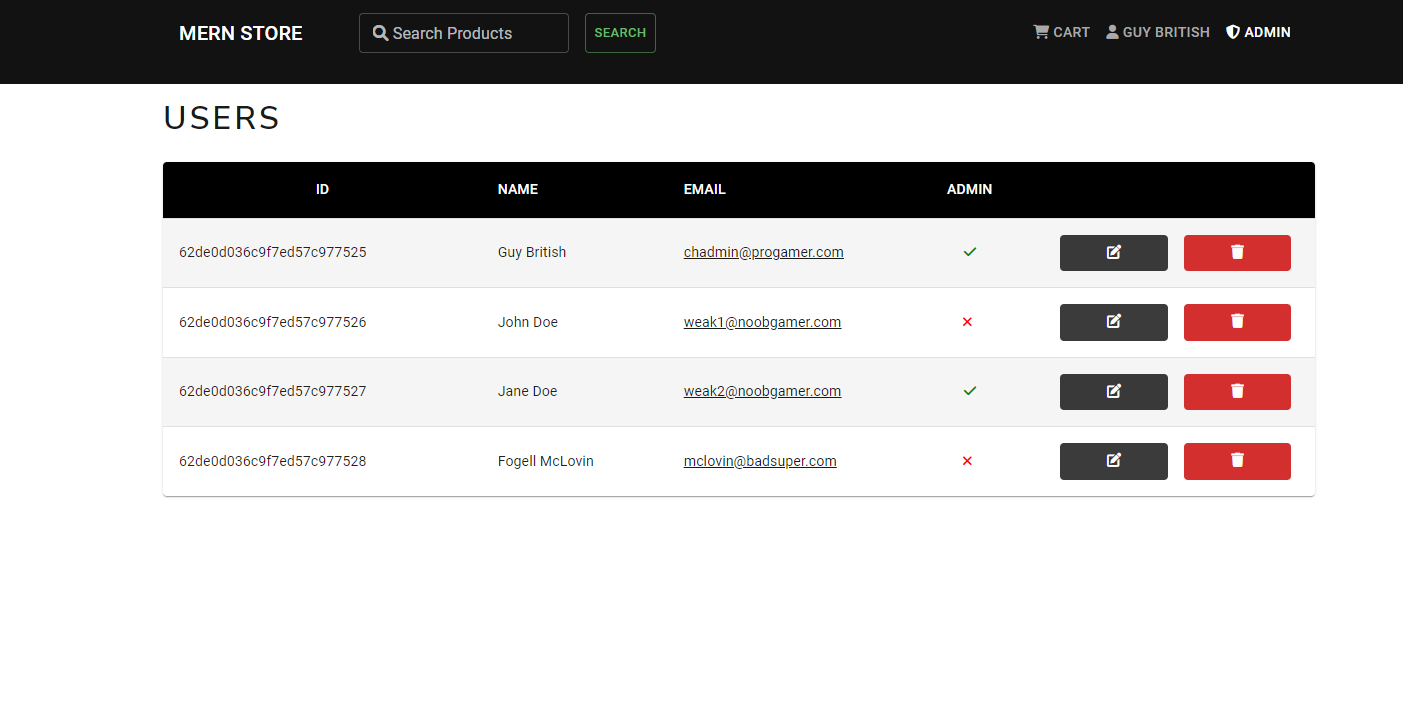Click the name cell Jane Doe
Image resolution: width=1403 pixels, height=705 pixels.
pyautogui.click(x=528, y=391)
